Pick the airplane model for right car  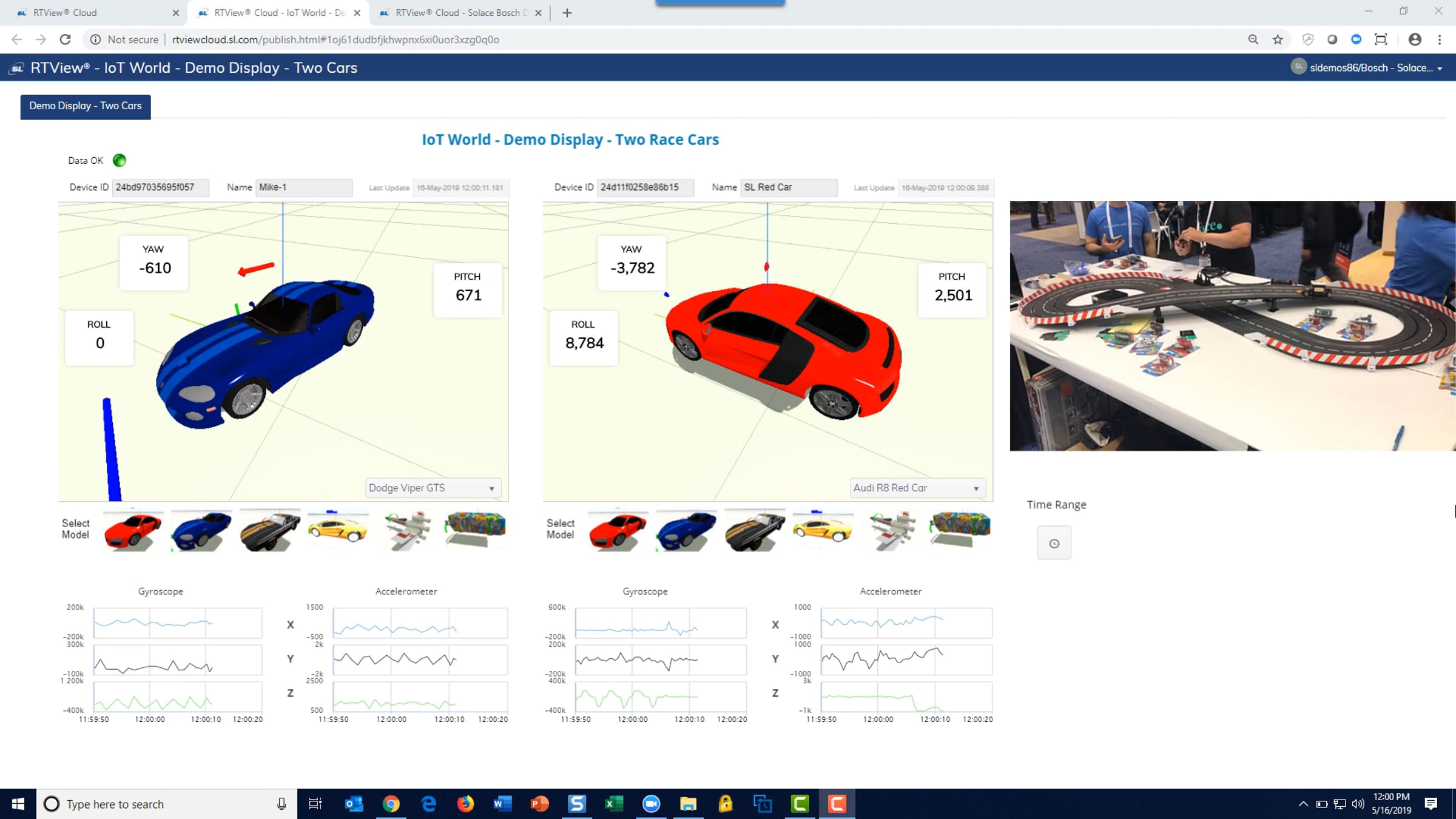point(891,530)
